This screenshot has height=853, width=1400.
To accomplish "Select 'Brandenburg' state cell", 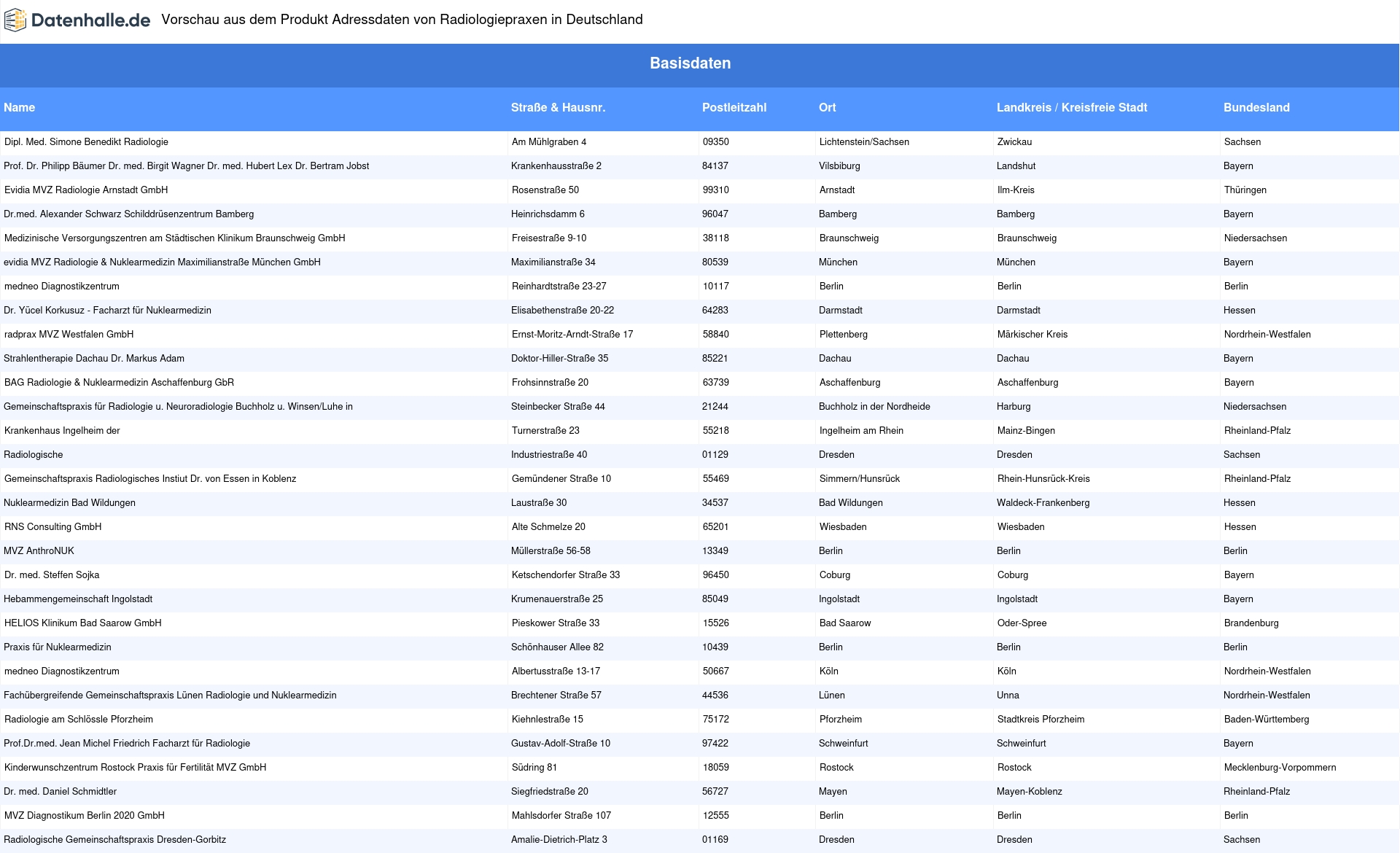I will [1251, 623].
